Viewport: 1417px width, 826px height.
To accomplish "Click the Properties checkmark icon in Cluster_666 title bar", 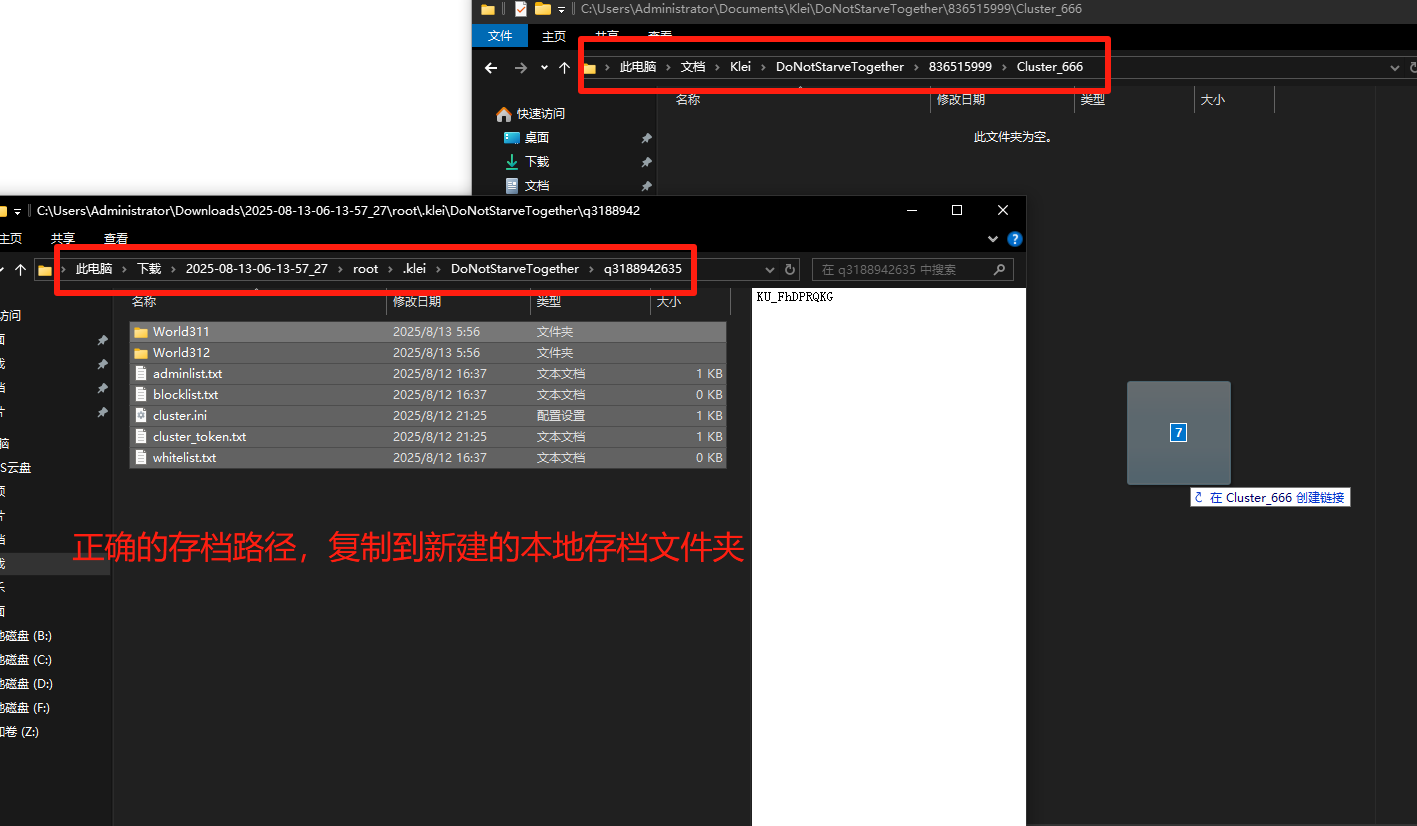I will (x=521, y=9).
